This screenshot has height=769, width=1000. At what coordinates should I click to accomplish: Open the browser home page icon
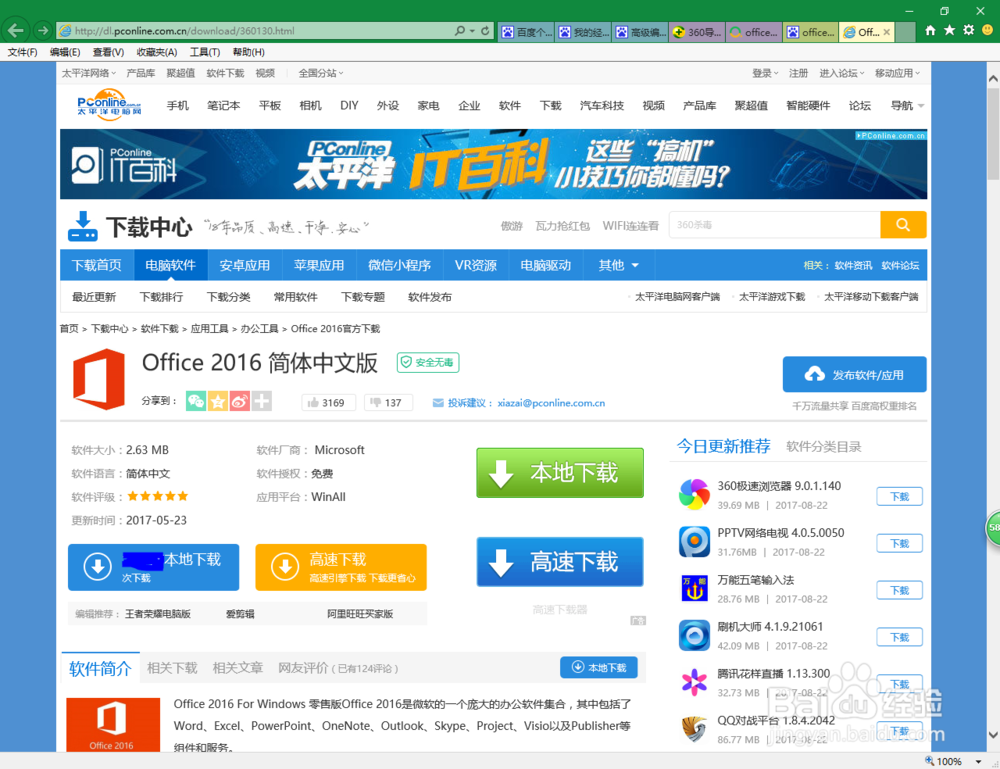(930, 30)
